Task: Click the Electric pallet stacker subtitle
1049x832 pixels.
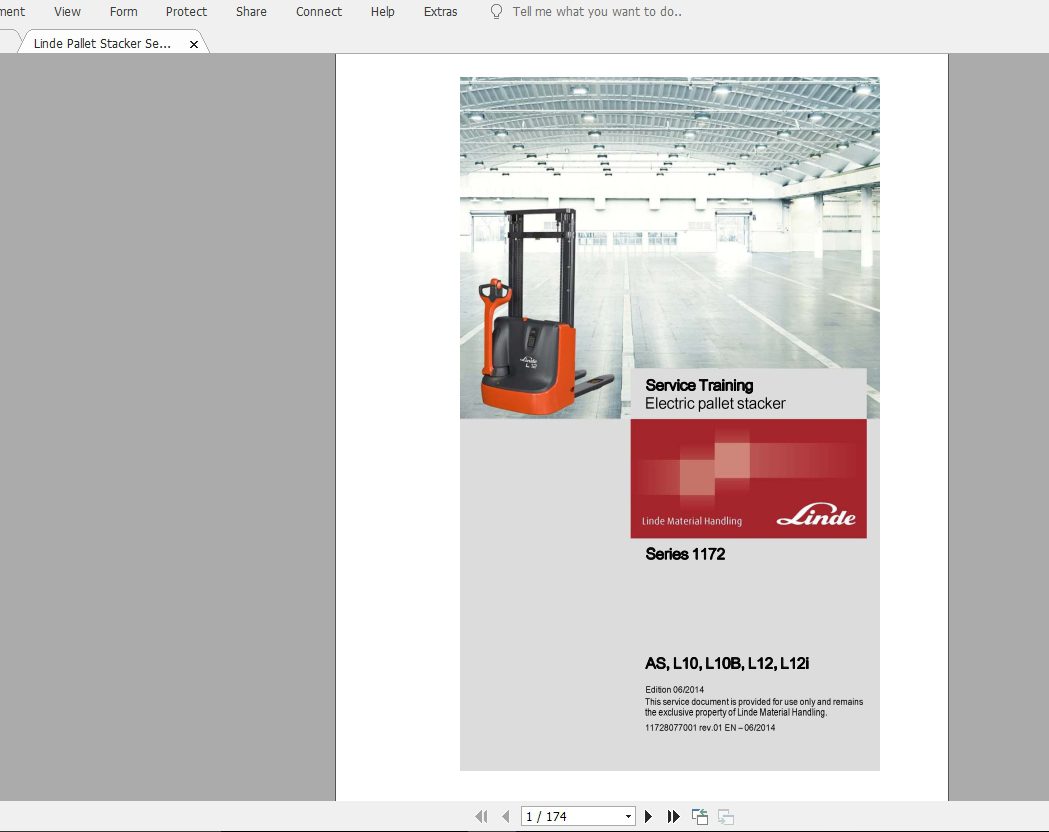Action: click(714, 403)
